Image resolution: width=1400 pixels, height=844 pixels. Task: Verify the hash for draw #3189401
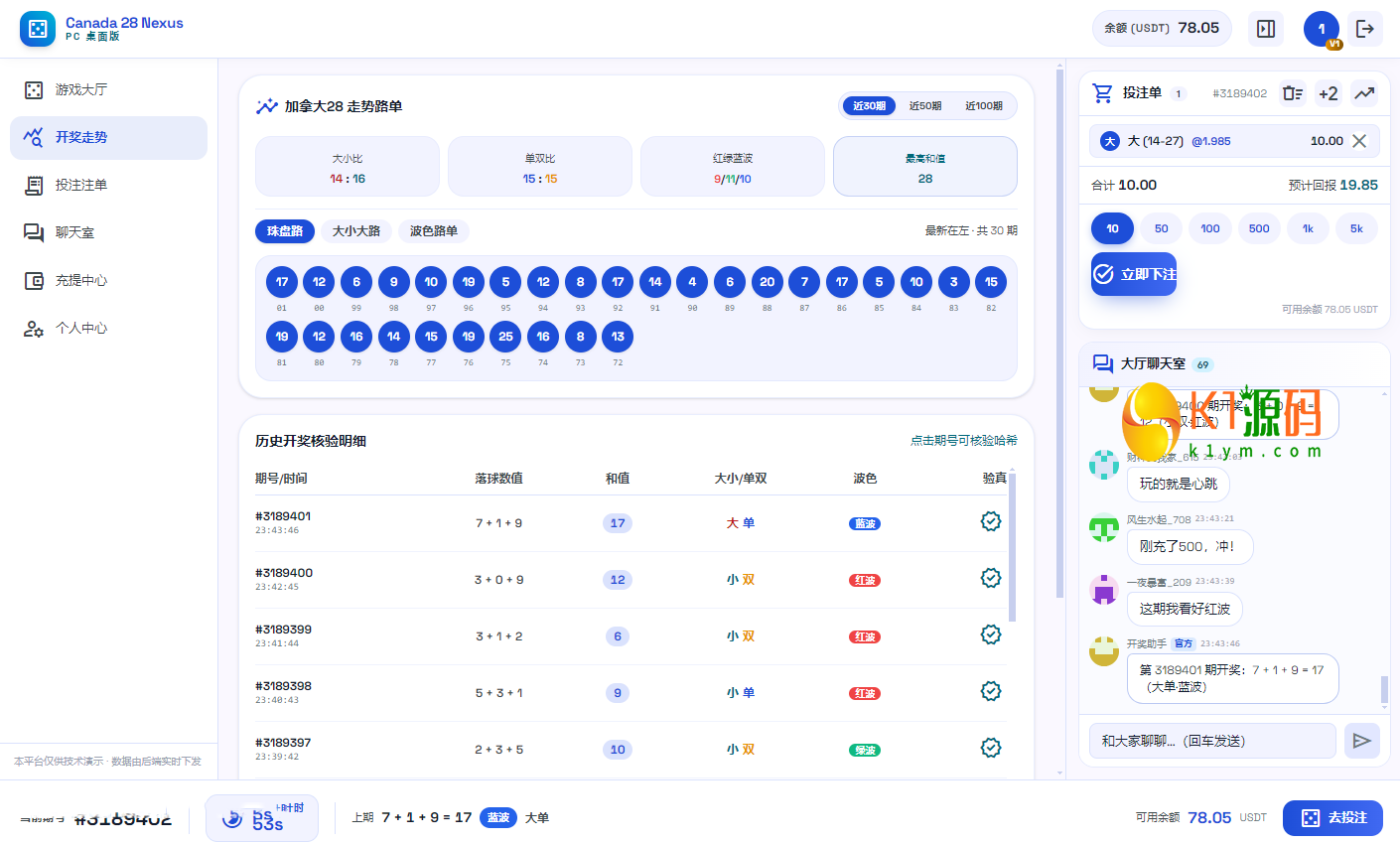click(991, 521)
